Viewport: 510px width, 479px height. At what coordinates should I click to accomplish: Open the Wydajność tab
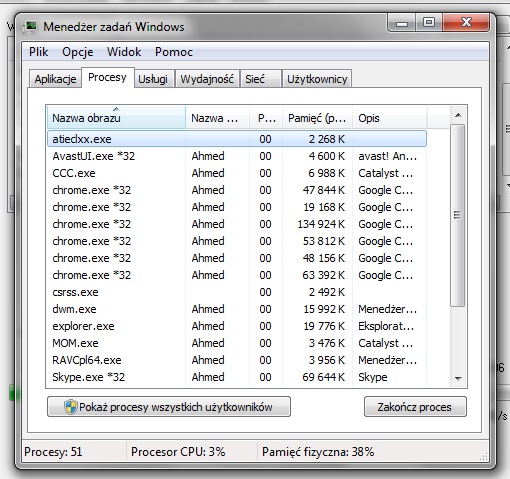(207, 79)
